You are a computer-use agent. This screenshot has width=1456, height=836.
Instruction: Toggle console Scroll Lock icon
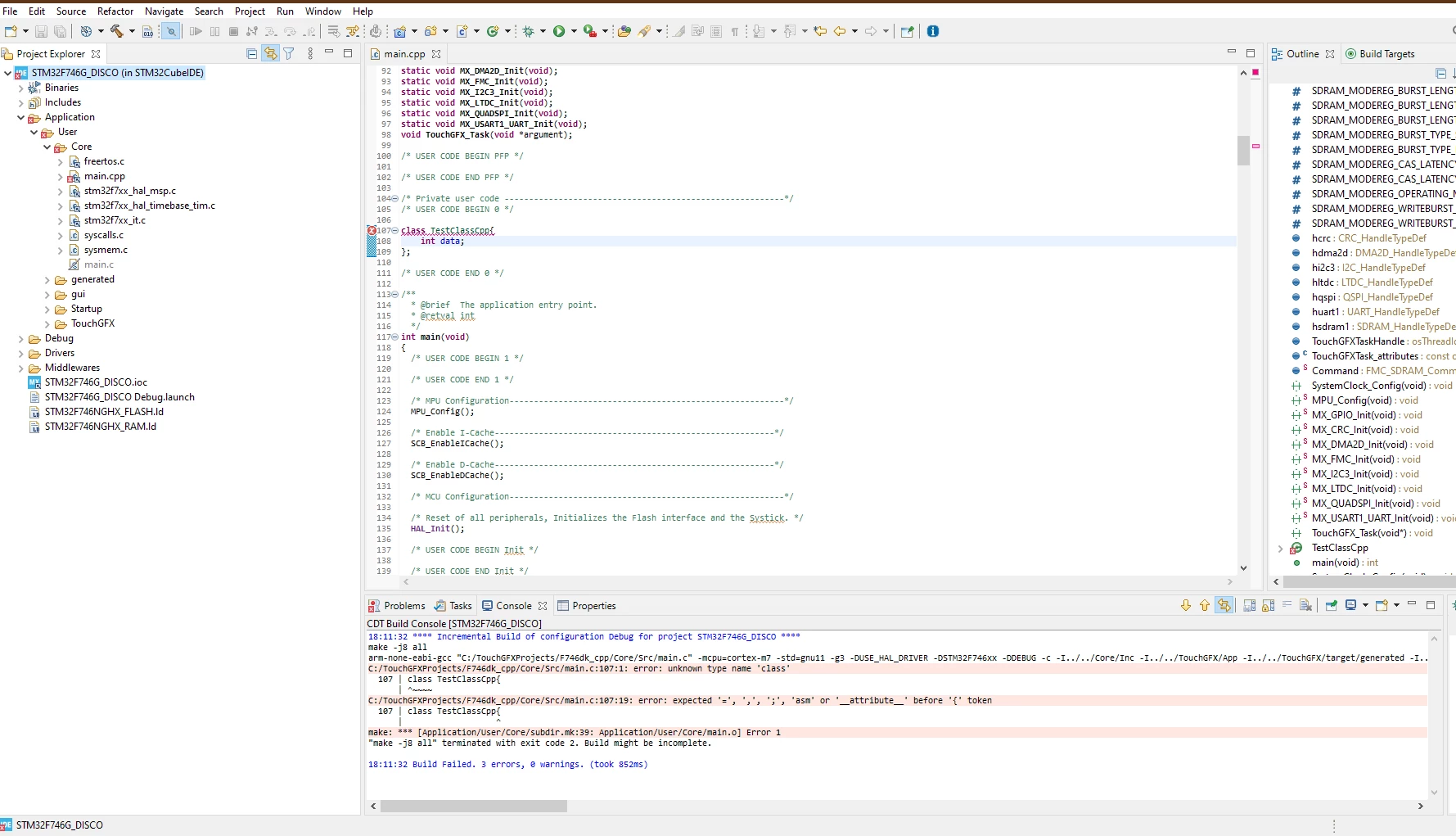coord(1268,605)
